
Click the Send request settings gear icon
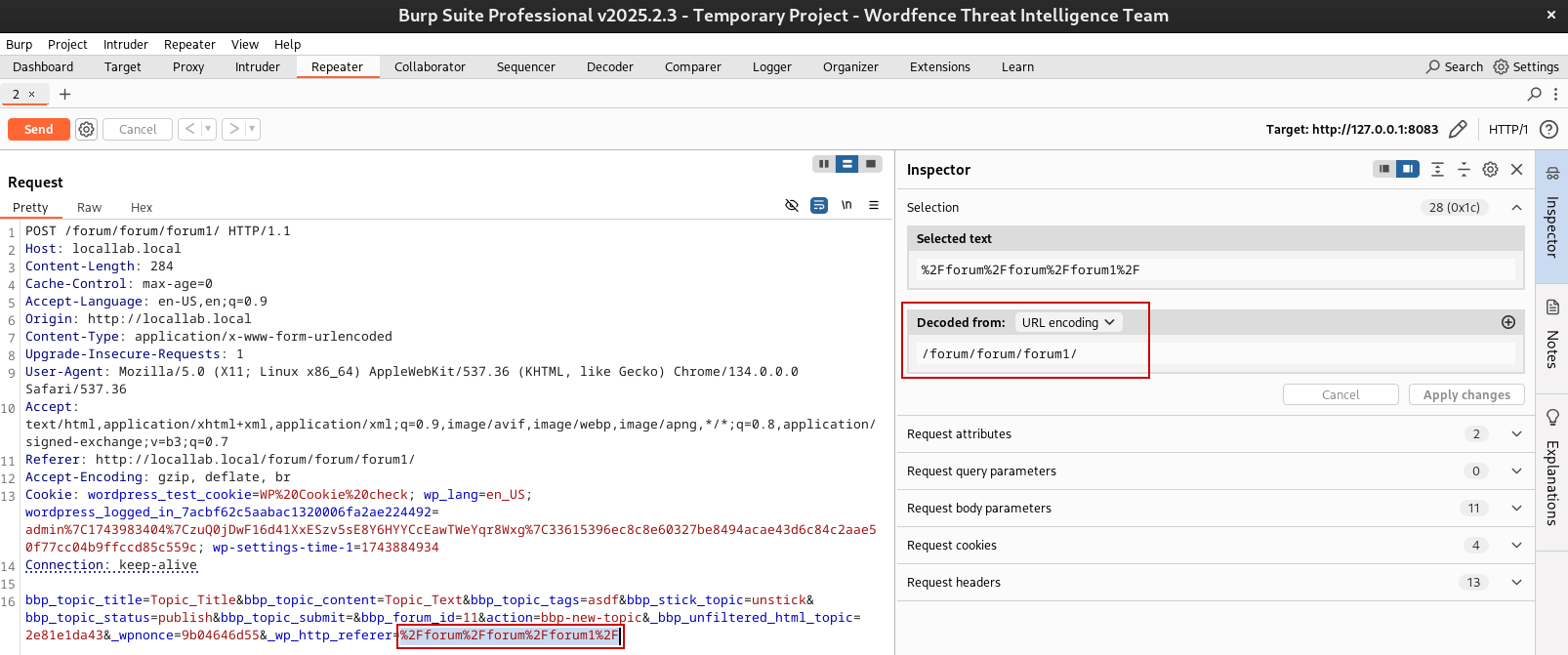click(x=87, y=129)
